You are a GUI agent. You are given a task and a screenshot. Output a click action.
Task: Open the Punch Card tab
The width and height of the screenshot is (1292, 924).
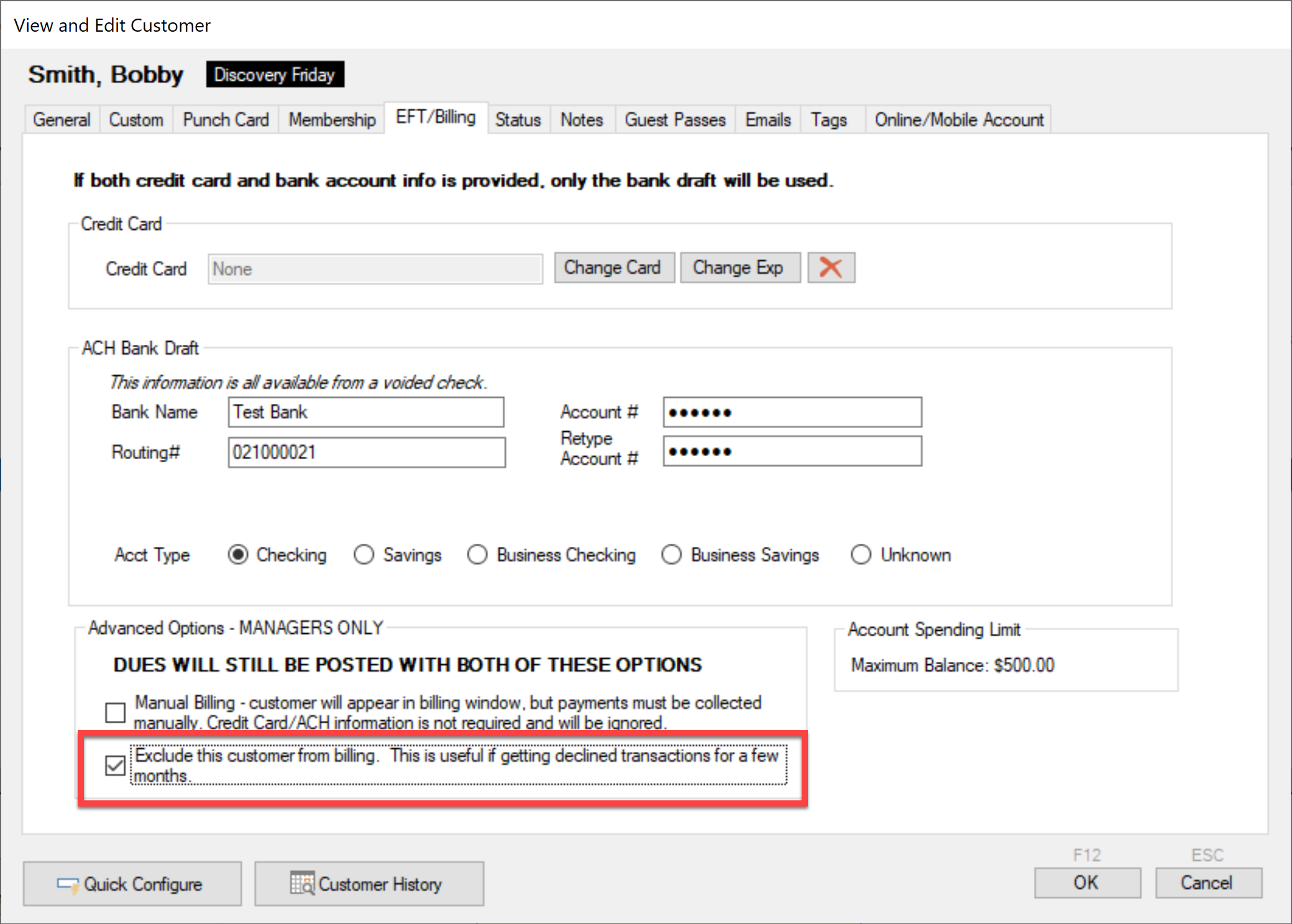coord(226,119)
